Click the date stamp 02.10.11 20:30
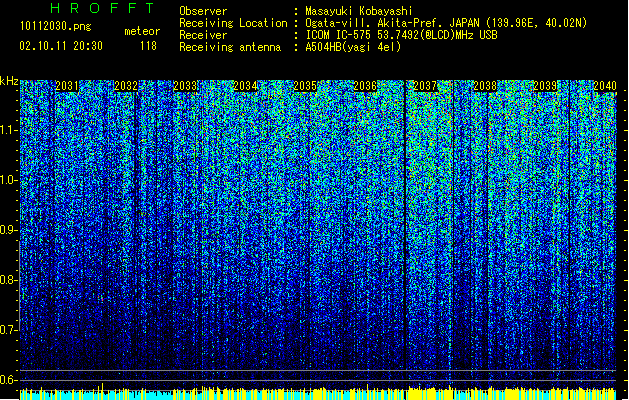The image size is (629, 400). click(x=61, y=46)
